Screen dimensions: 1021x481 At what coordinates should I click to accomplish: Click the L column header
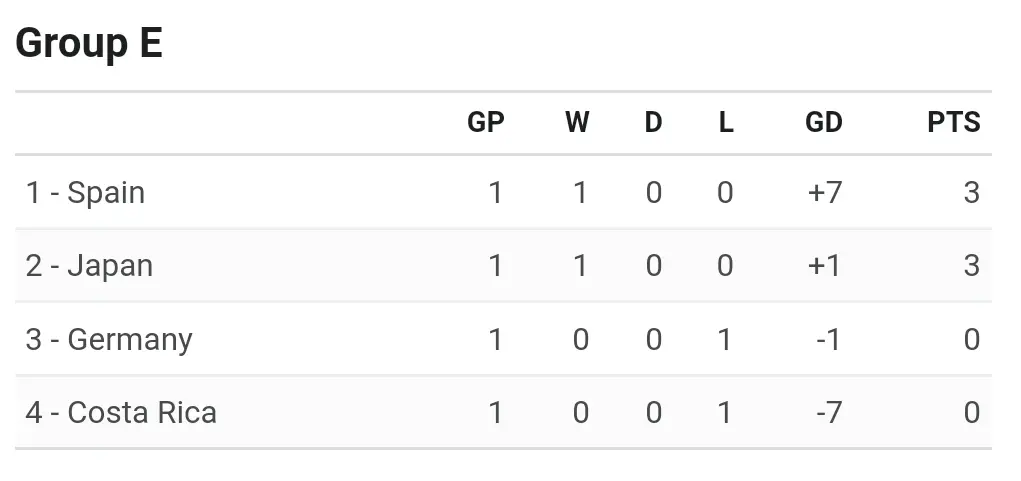(x=726, y=122)
